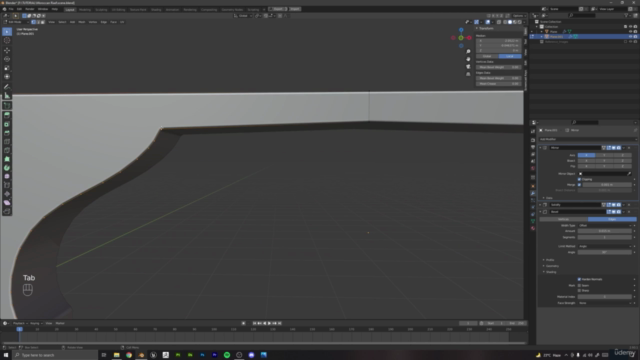Image resolution: width=640 pixels, height=360 pixels.
Task: Open the Vertex menu in viewport header
Action: point(93,22)
